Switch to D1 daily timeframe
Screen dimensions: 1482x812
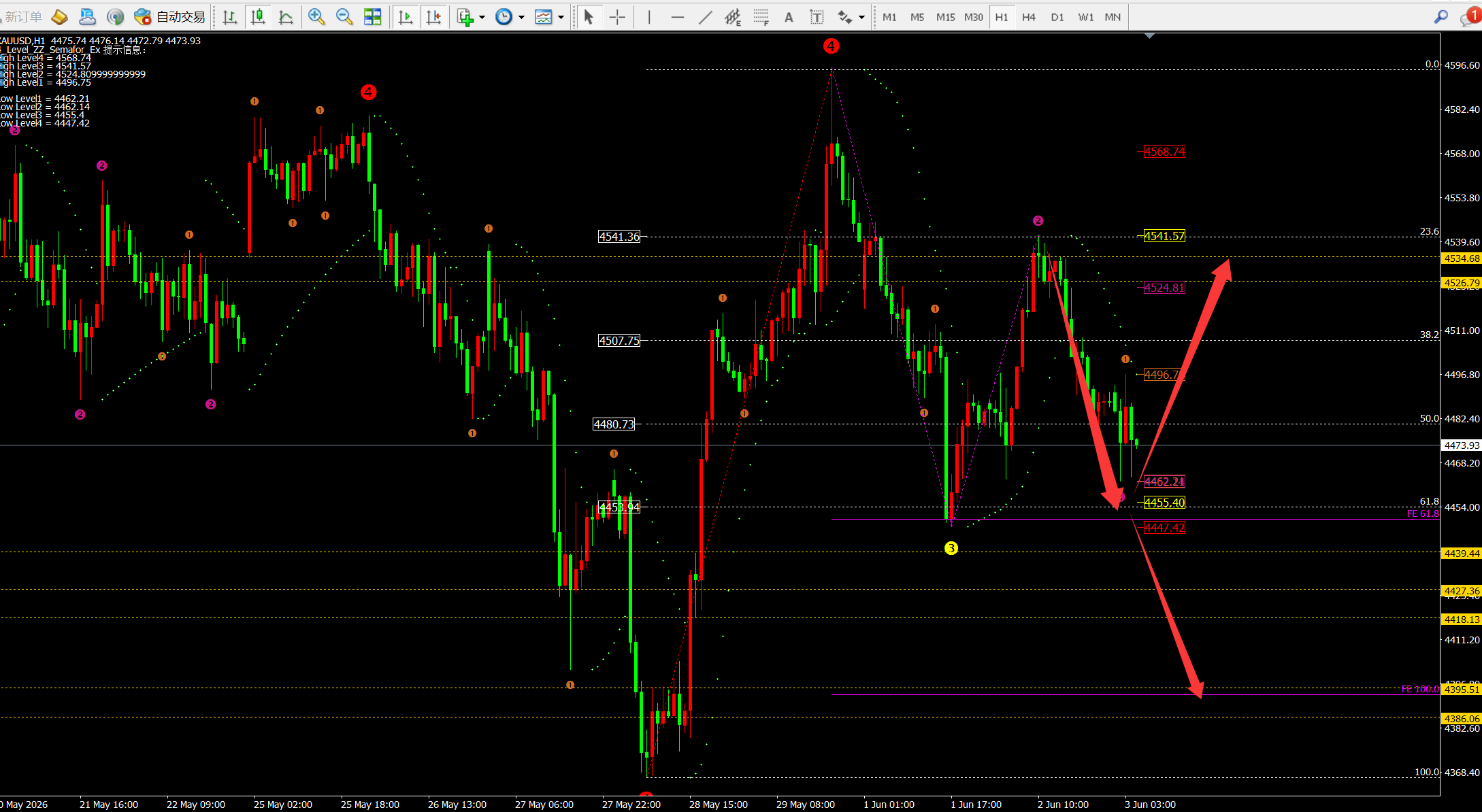(x=1057, y=17)
